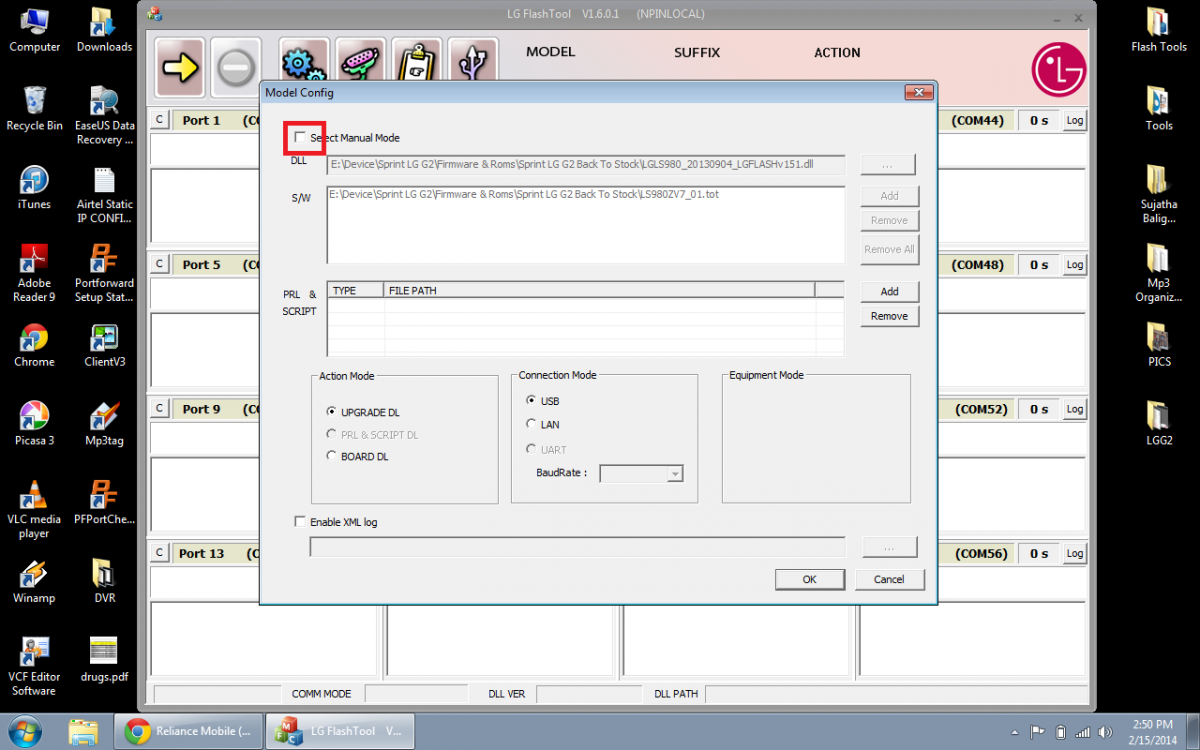1200x750 pixels.
Task: Open Log for the COM52 port
Action: (1074, 409)
